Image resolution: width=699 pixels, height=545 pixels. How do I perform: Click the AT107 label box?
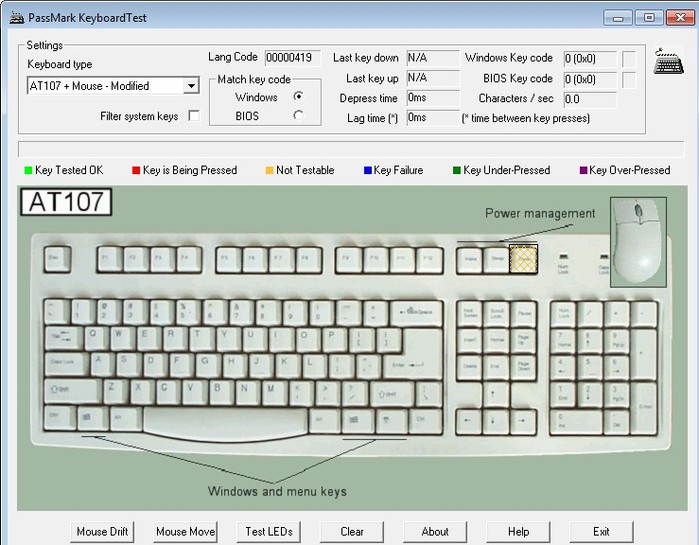(66, 202)
